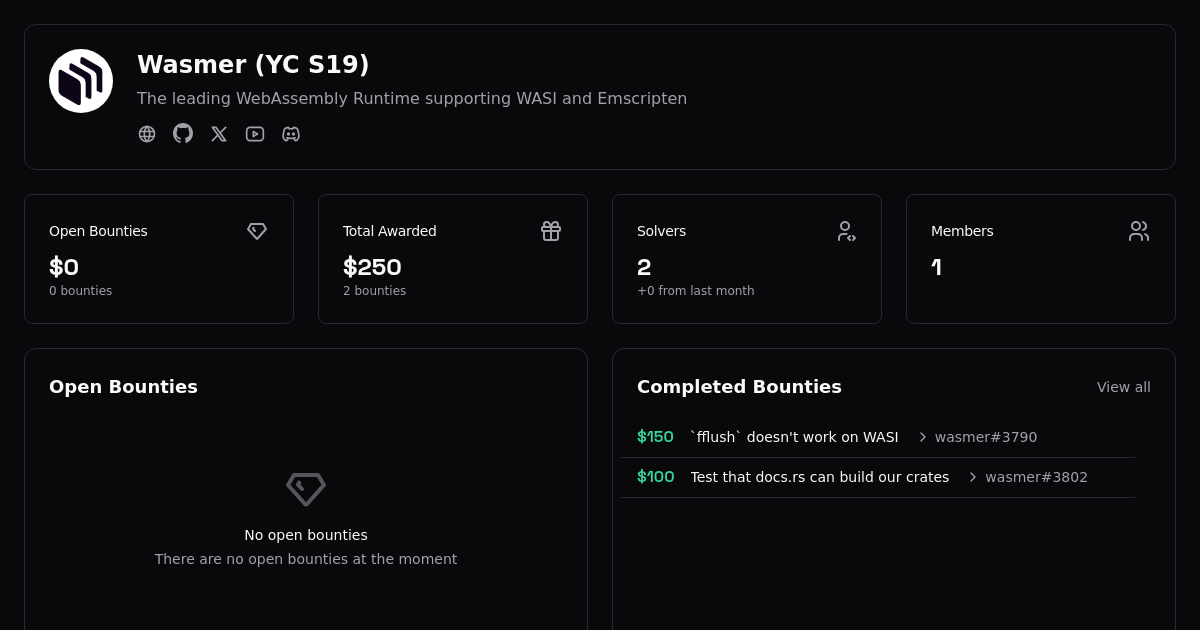Select the Total Awarded $250 card
1200x630 pixels.
[x=452, y=259]
